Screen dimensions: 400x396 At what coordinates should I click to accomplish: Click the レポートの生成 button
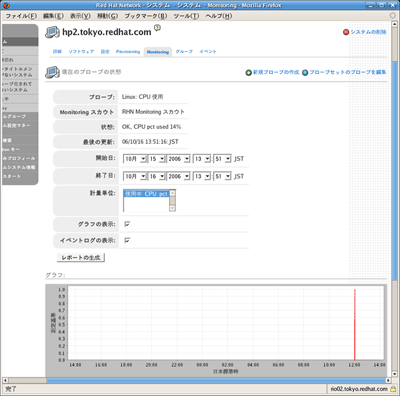coord(81,258)
